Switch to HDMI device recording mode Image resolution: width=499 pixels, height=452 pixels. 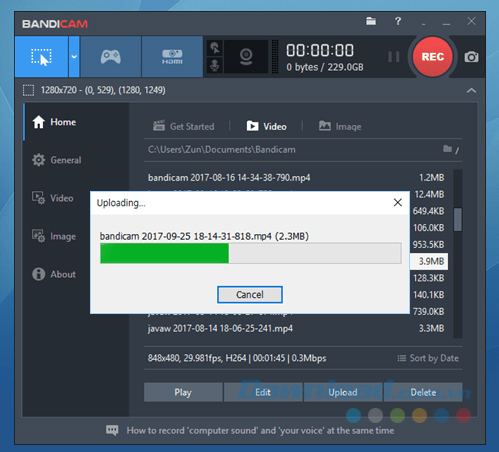(172, 57)
